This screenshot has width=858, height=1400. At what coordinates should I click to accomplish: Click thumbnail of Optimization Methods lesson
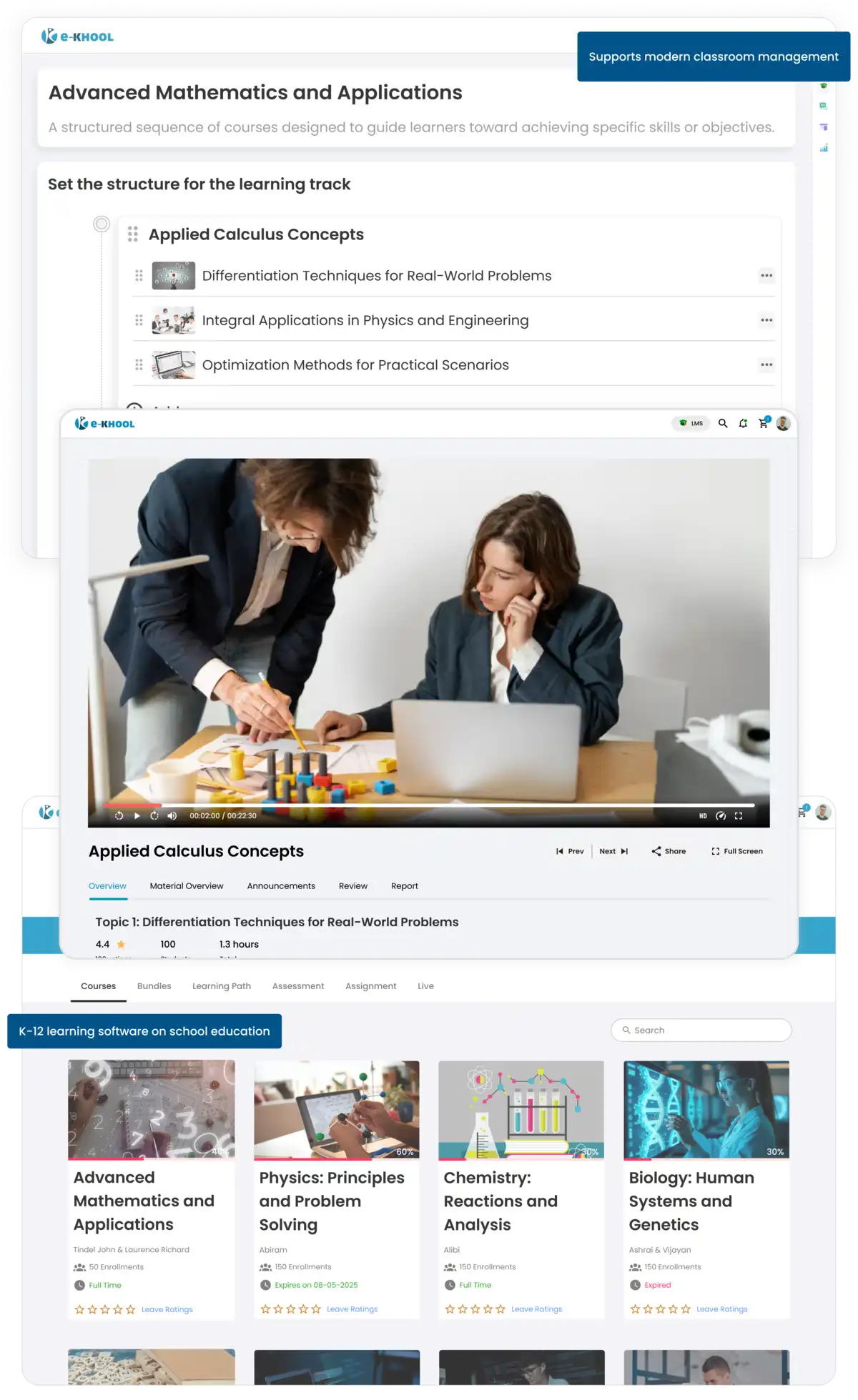174,364
